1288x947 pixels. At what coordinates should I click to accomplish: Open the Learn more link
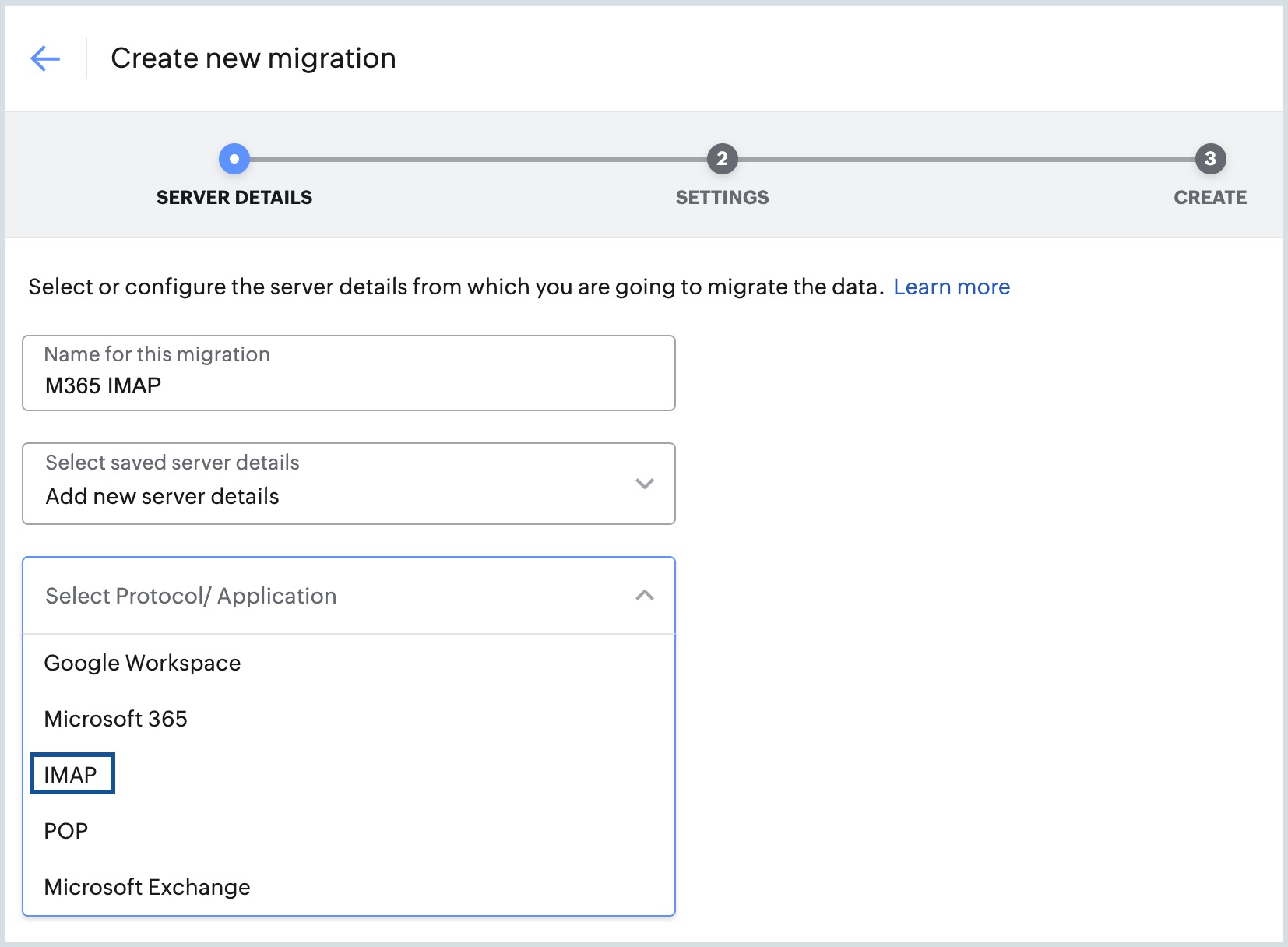(952, 287)
